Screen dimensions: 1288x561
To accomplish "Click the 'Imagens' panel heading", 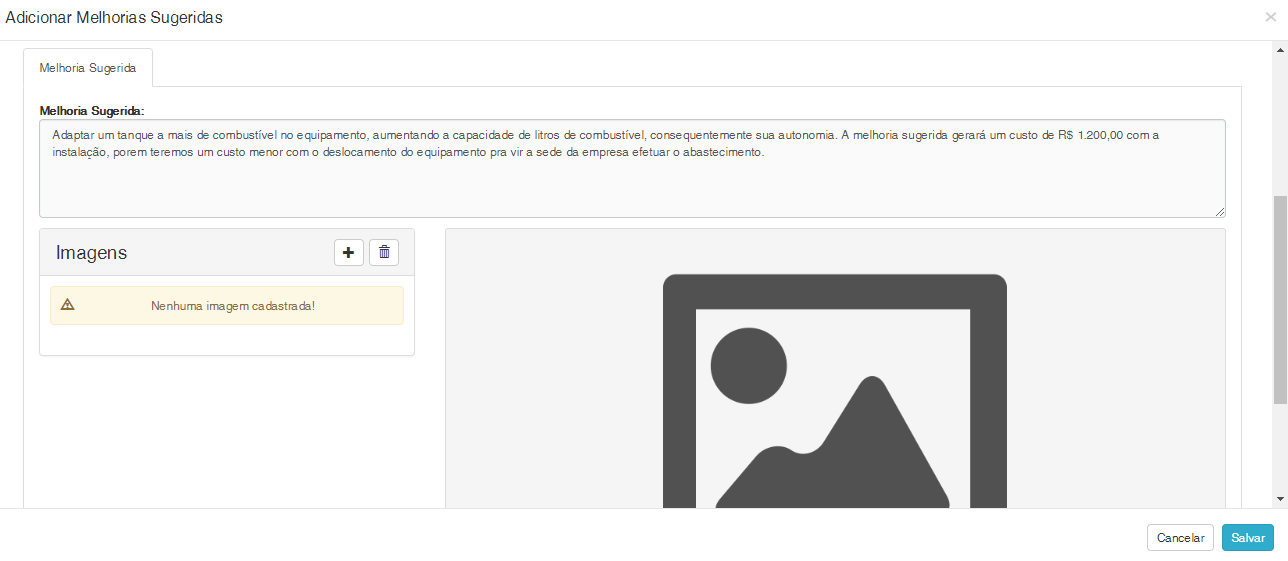I will click(91, 253).
